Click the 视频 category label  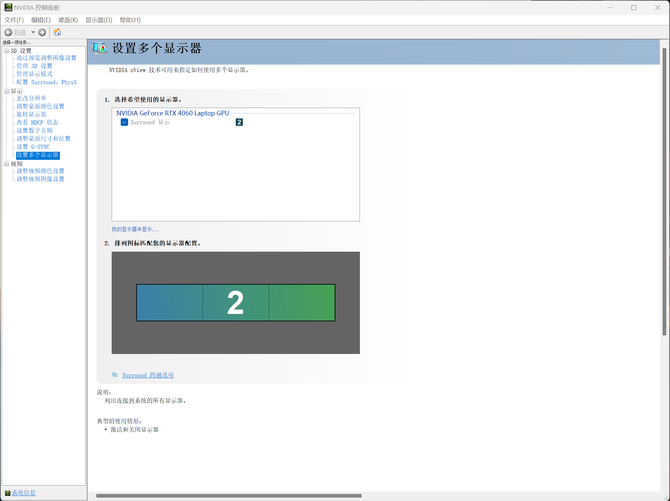pos(17,164)
